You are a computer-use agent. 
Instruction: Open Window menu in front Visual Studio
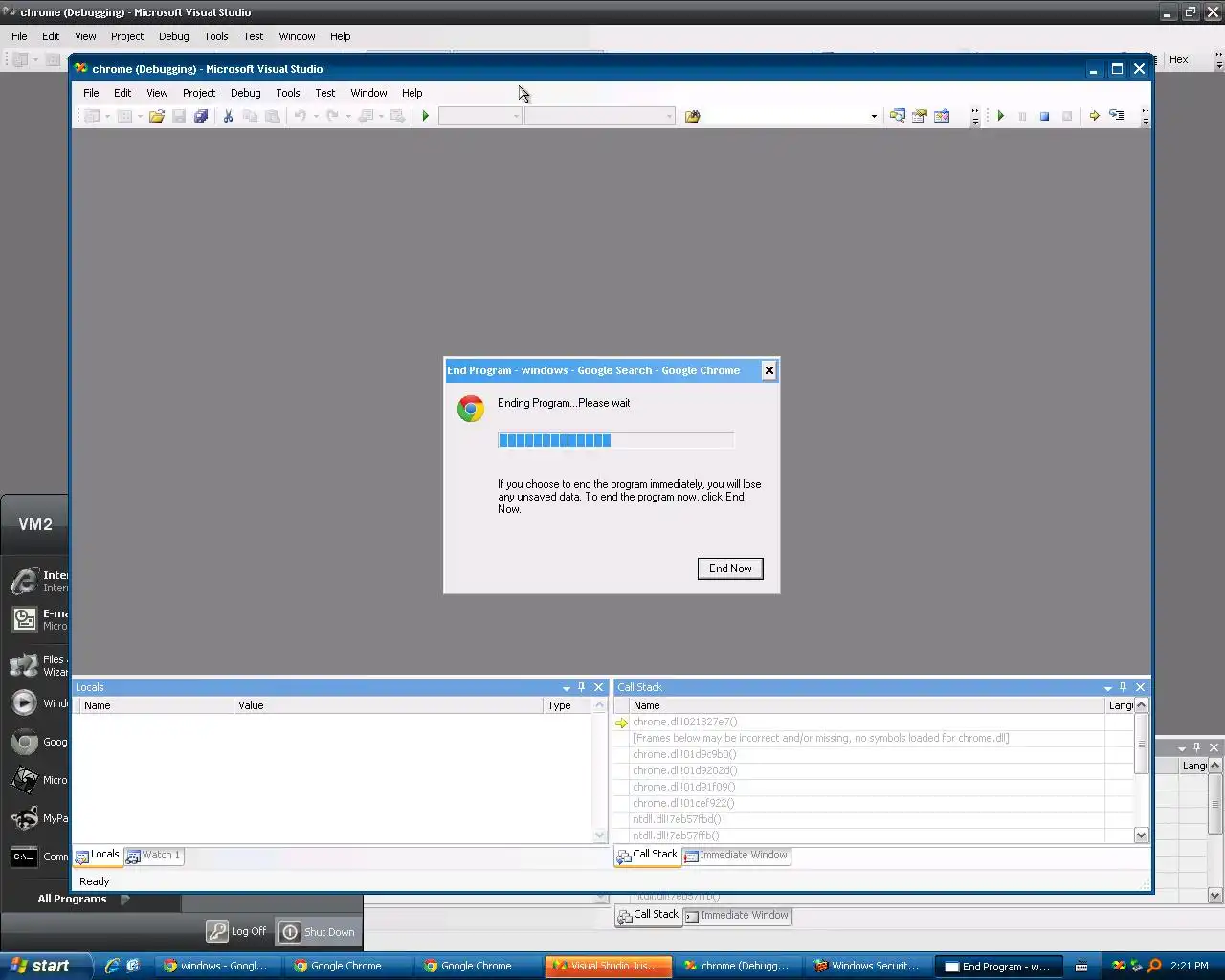point(368,93)
